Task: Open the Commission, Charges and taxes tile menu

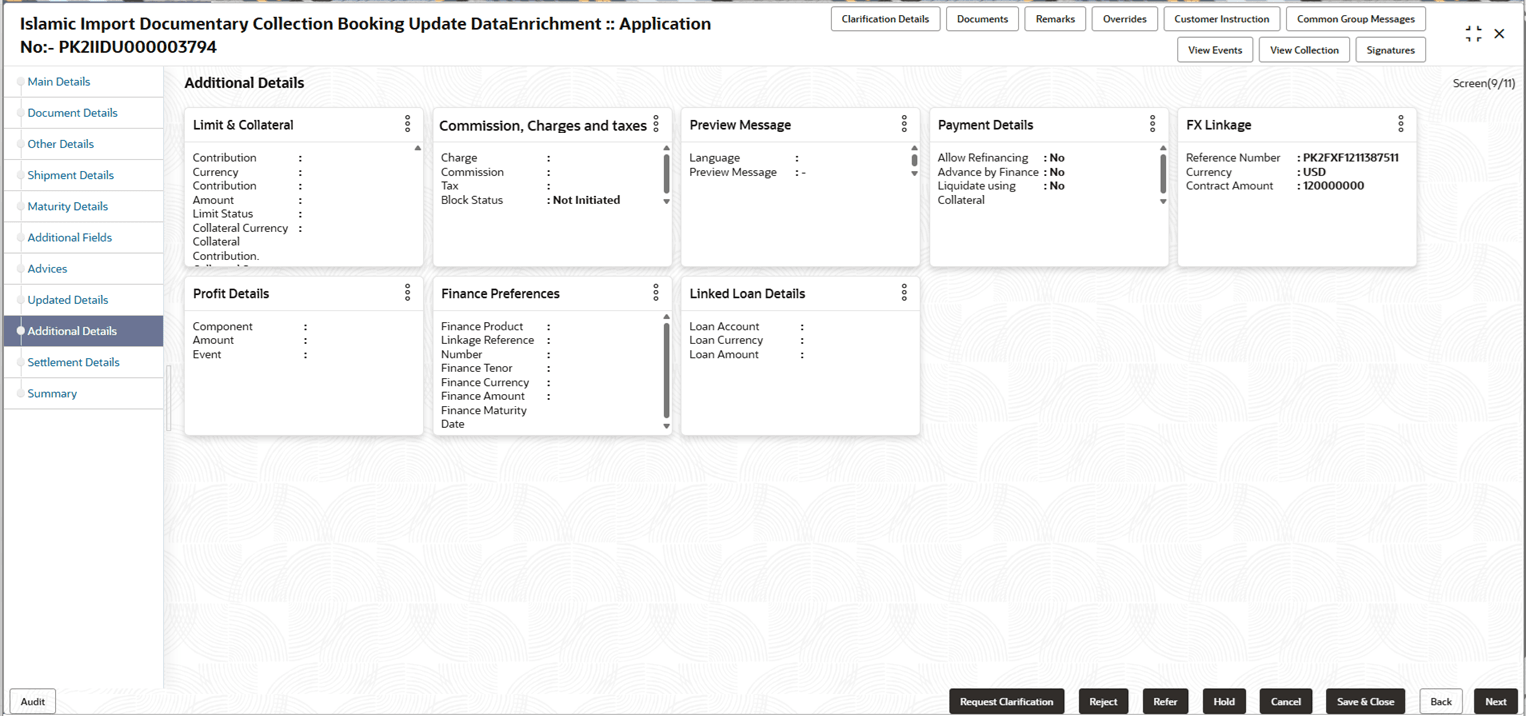Action: tap(656, 124)
